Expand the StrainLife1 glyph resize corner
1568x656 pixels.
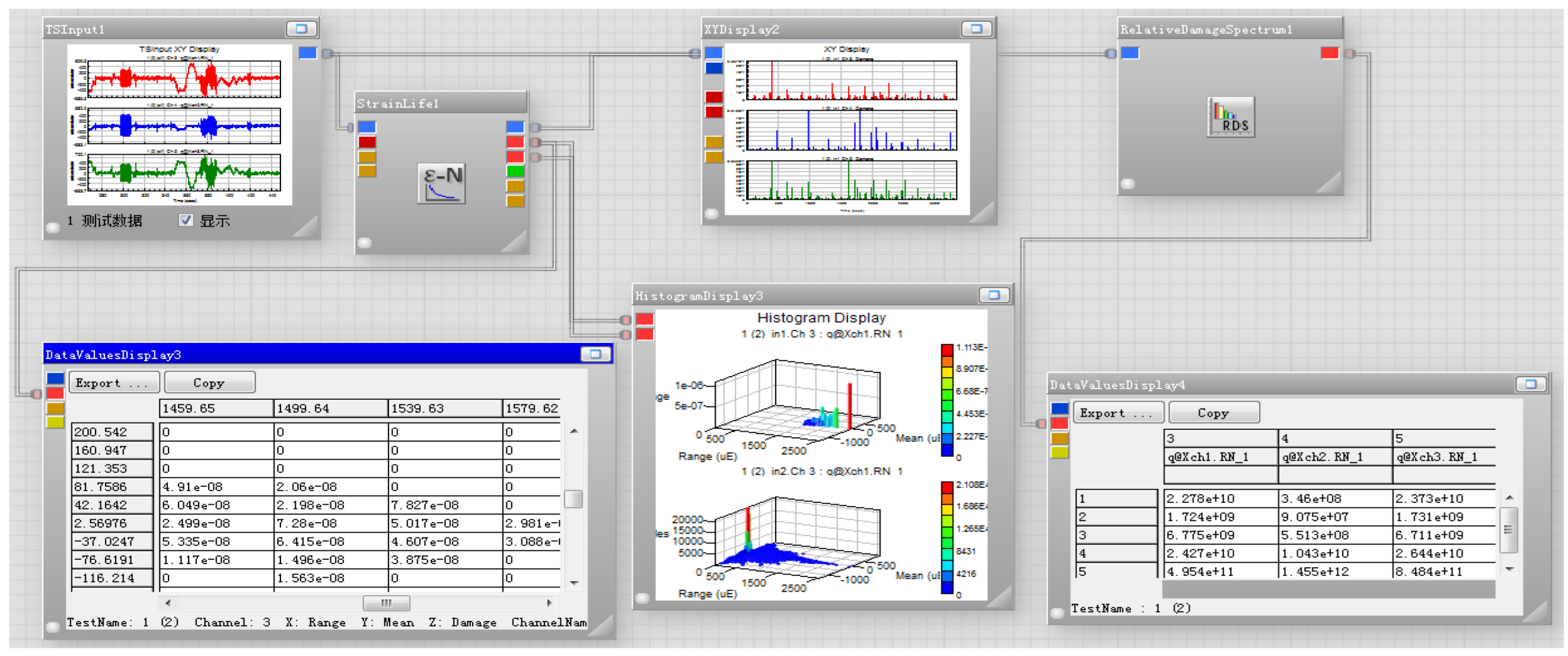tap(516, 242)
